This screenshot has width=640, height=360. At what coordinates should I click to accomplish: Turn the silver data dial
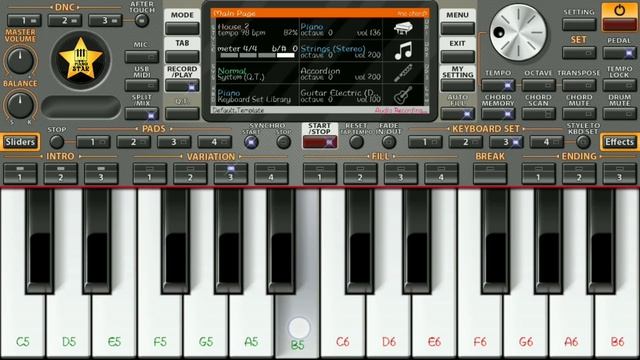pyautogui.click(x=518, y=33)
